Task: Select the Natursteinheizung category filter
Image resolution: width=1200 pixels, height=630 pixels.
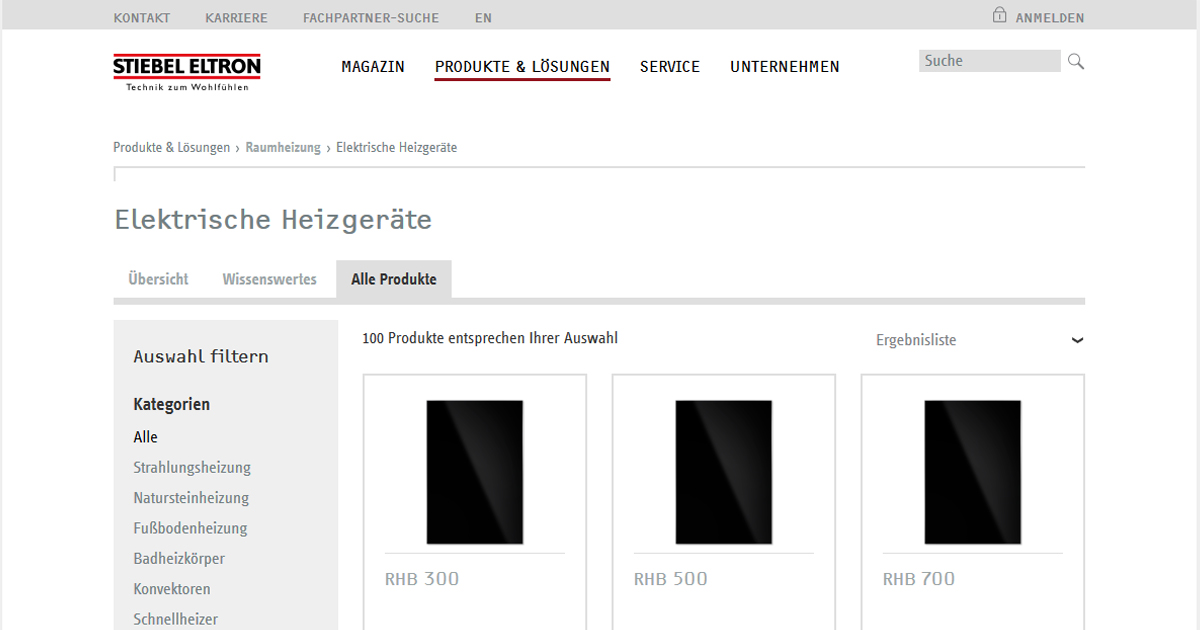Action: pos(190,497)
